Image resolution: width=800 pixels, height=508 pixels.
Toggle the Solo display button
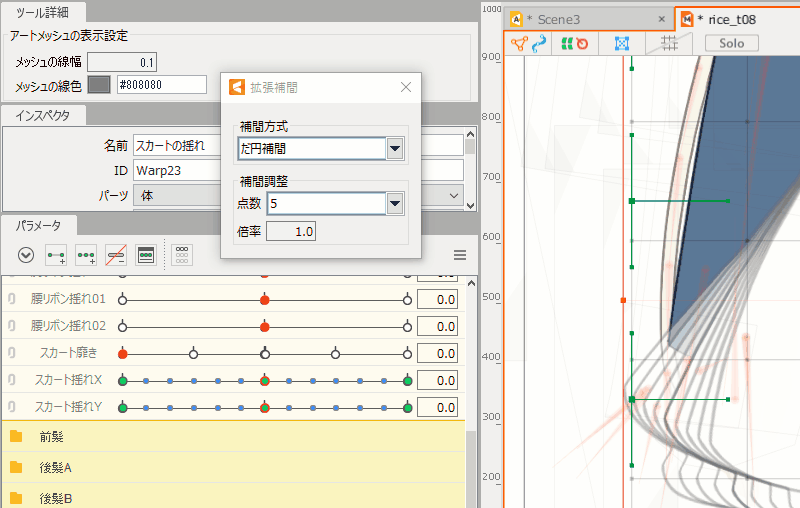731,43
